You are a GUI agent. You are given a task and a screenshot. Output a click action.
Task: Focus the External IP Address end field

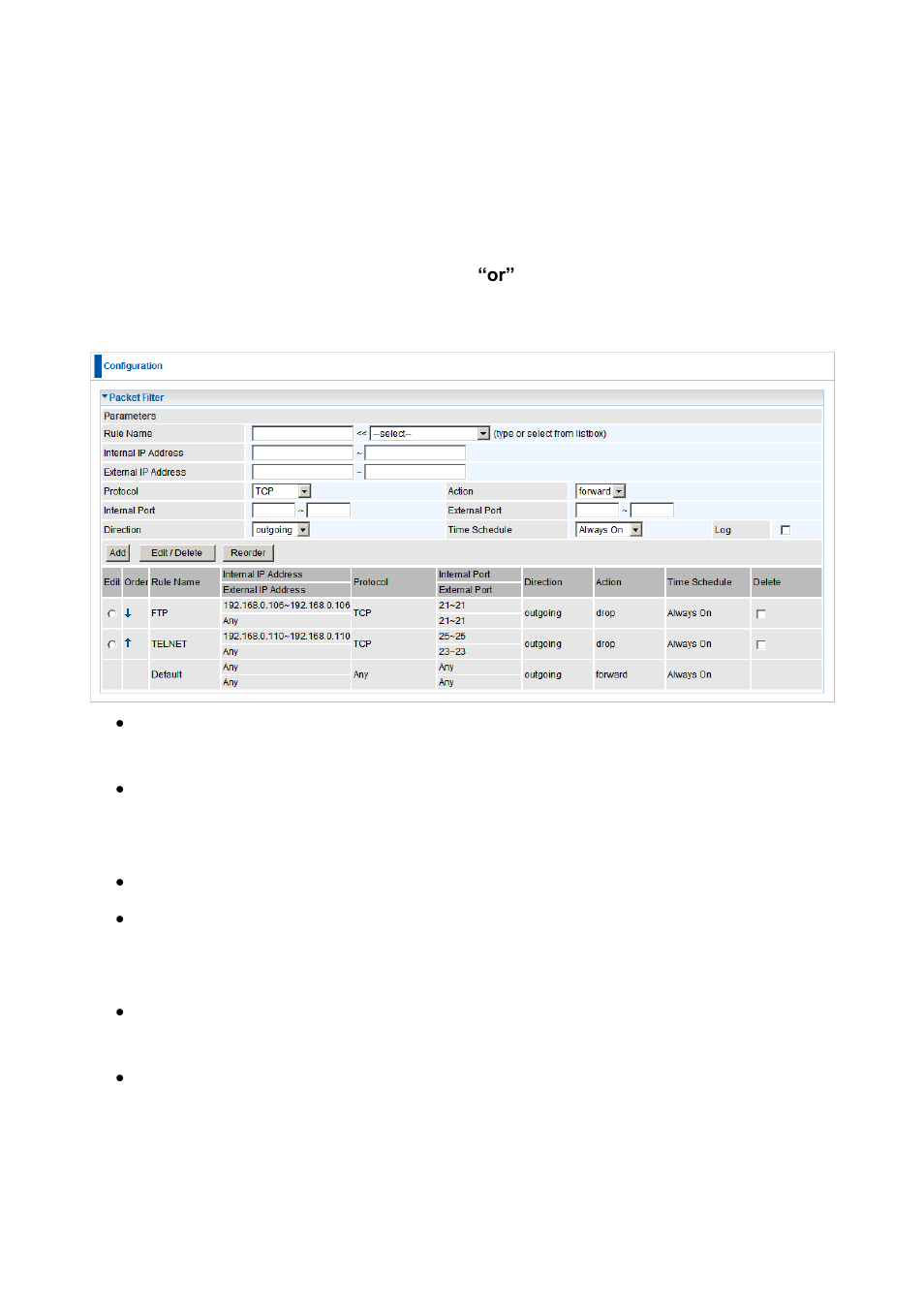[415, 472]
